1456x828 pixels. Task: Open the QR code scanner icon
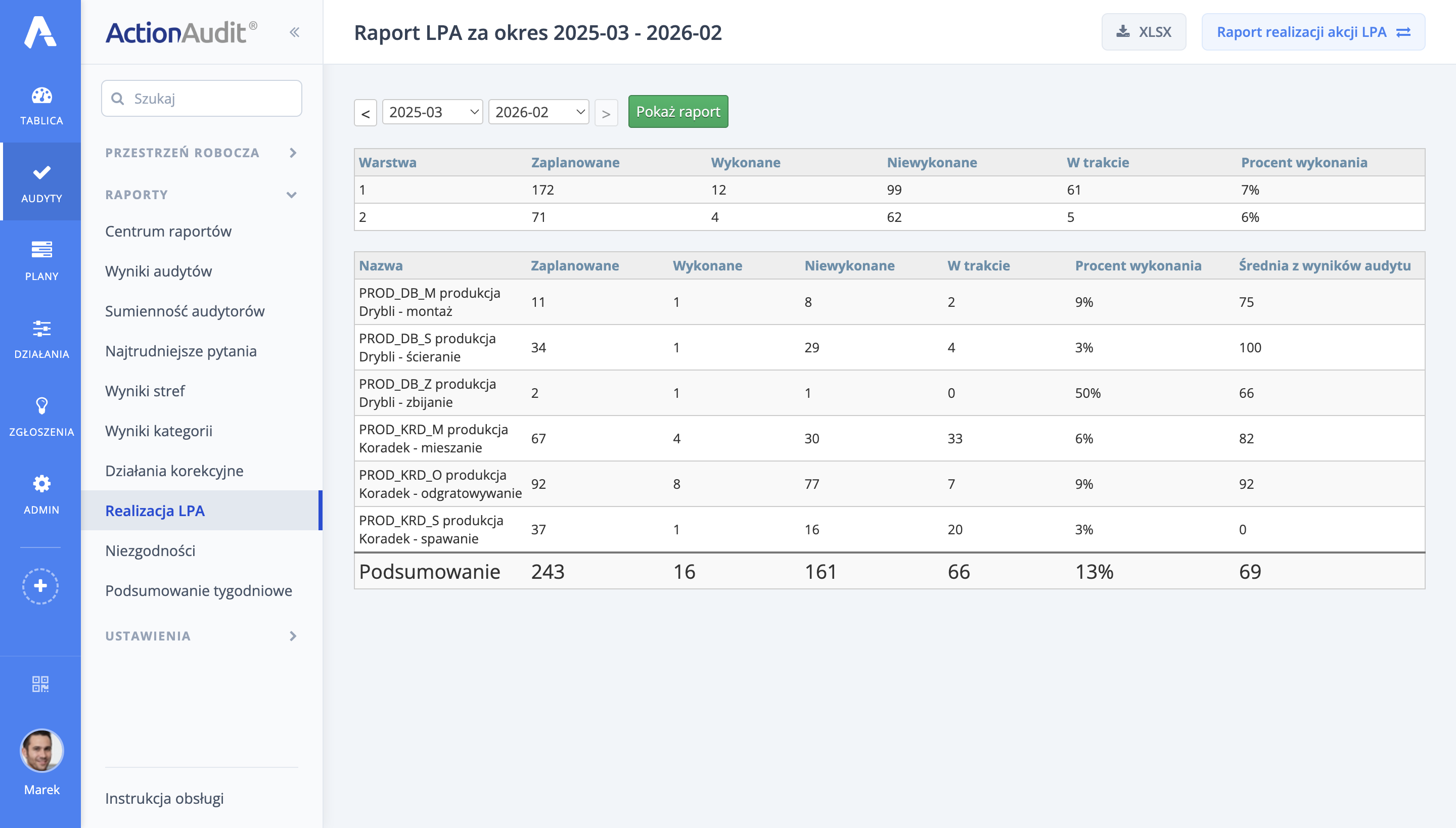40,684
